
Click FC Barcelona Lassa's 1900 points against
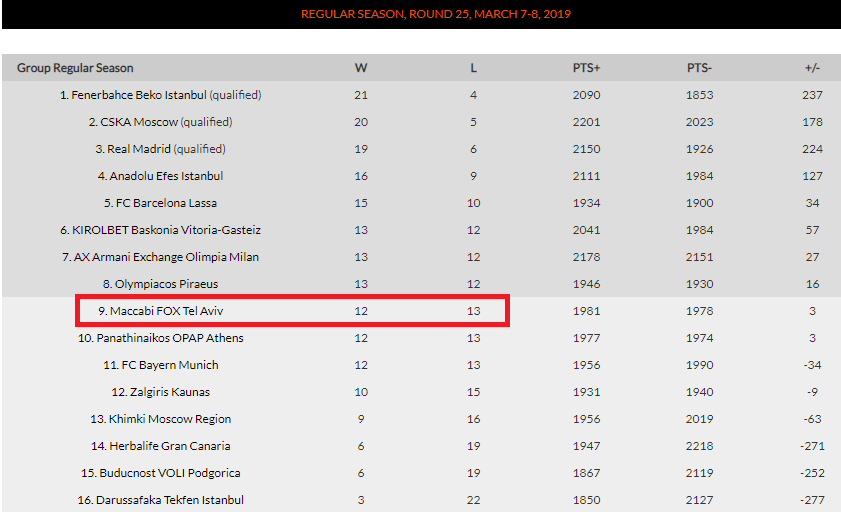pyautogui.click(x=699, y=203)
